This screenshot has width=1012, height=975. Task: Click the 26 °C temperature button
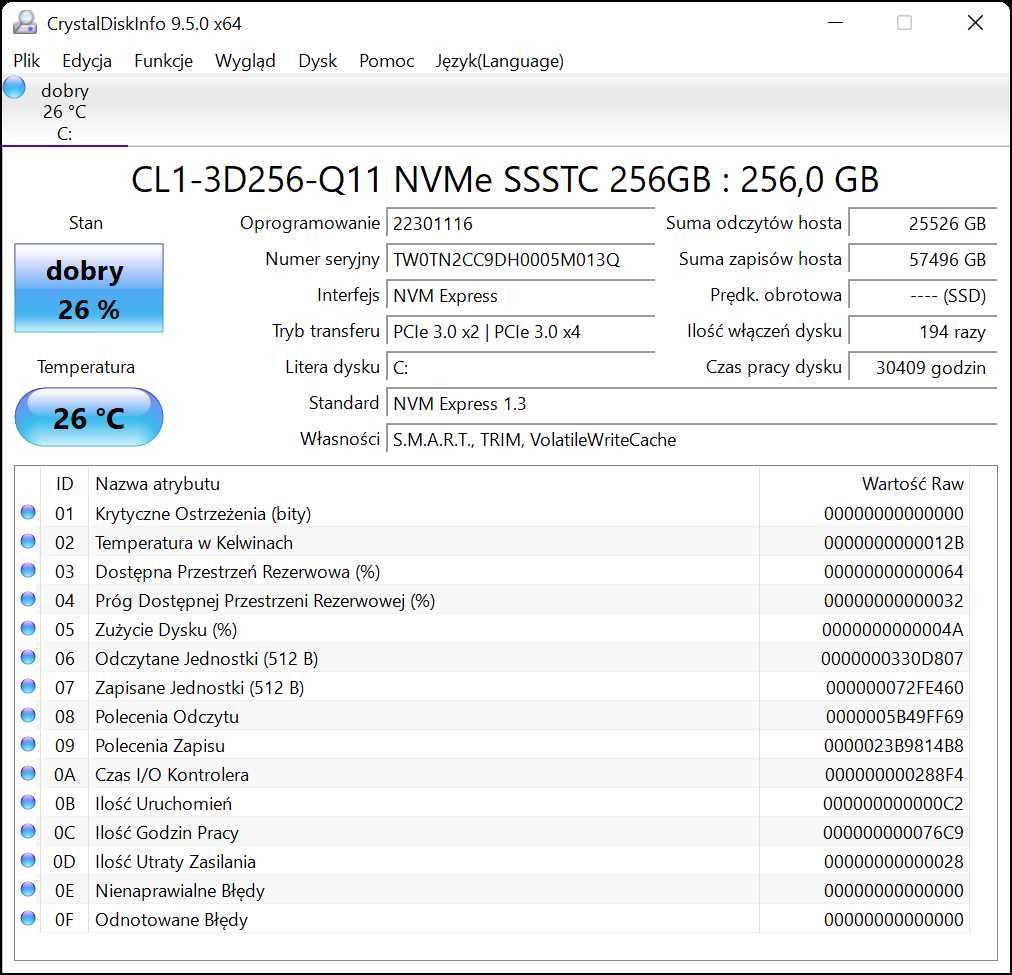pos(89,417)
